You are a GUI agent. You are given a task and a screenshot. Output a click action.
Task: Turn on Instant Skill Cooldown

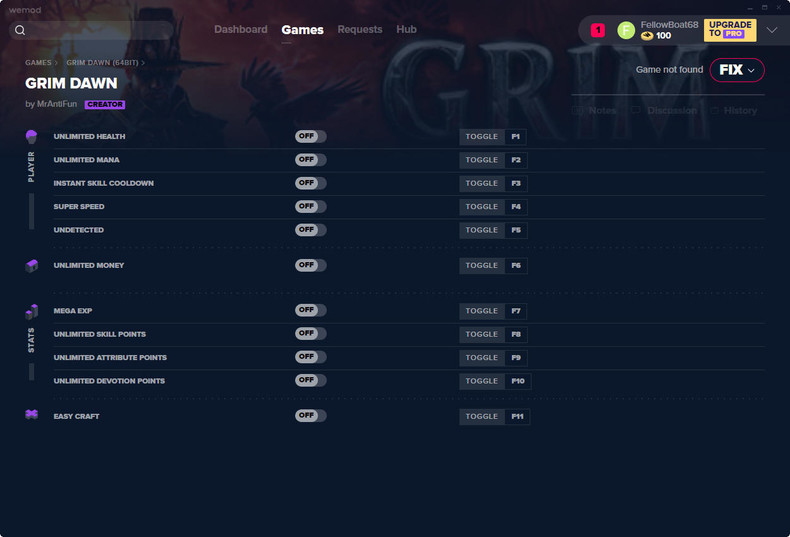point(311,183)
